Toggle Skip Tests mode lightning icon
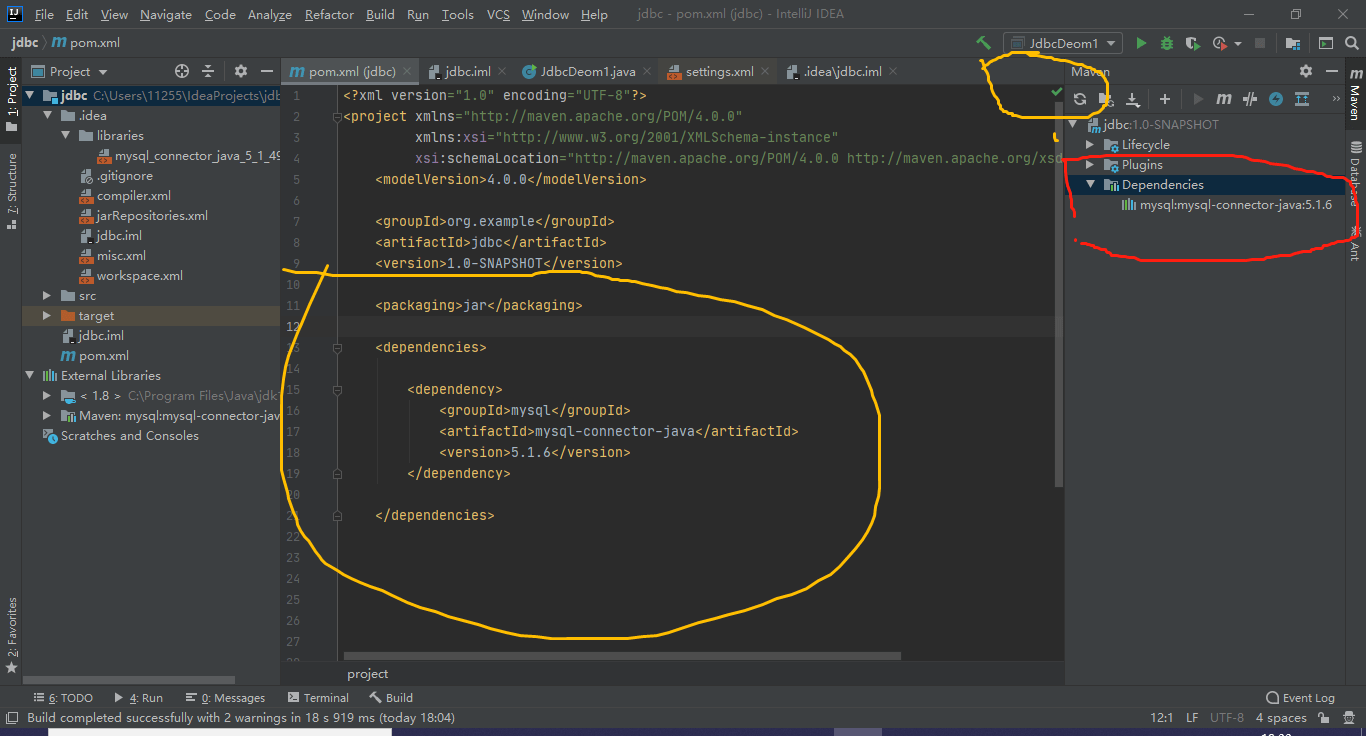This screenshot has width=1366, height=736. point(1276,99)
